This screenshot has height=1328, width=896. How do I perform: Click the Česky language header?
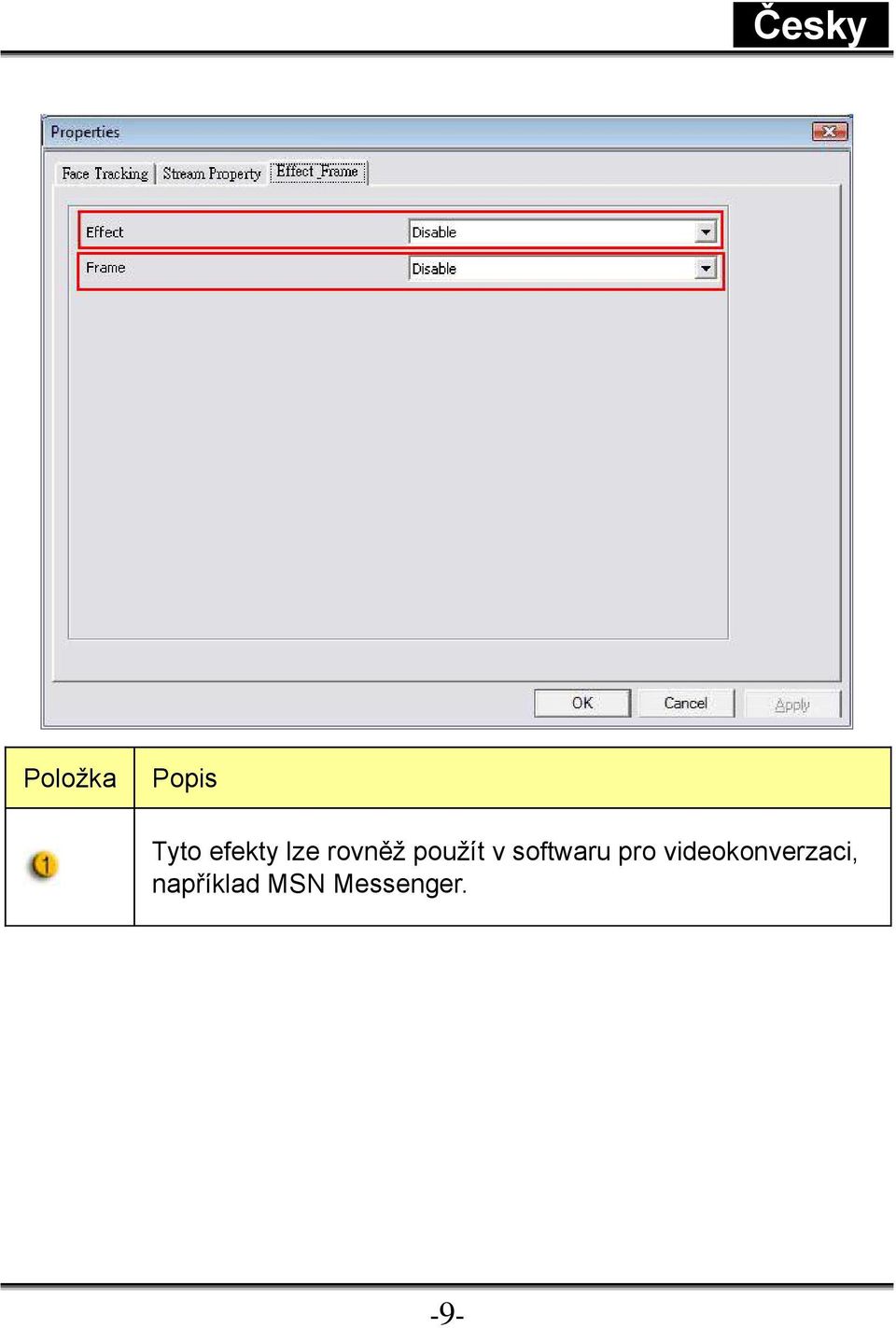[x=810, y=24]
